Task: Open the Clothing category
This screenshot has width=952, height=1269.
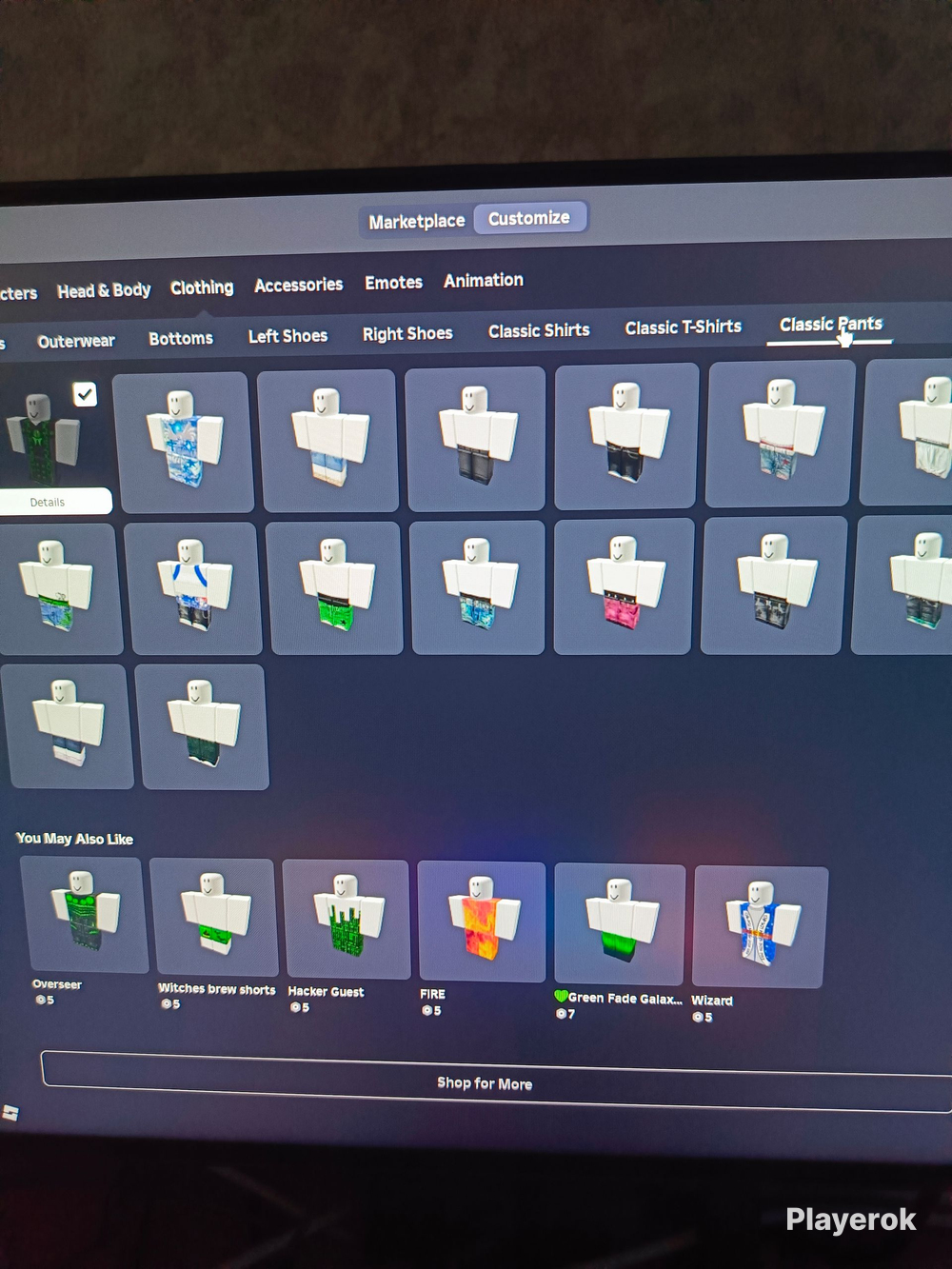Action: pos(202,288)
